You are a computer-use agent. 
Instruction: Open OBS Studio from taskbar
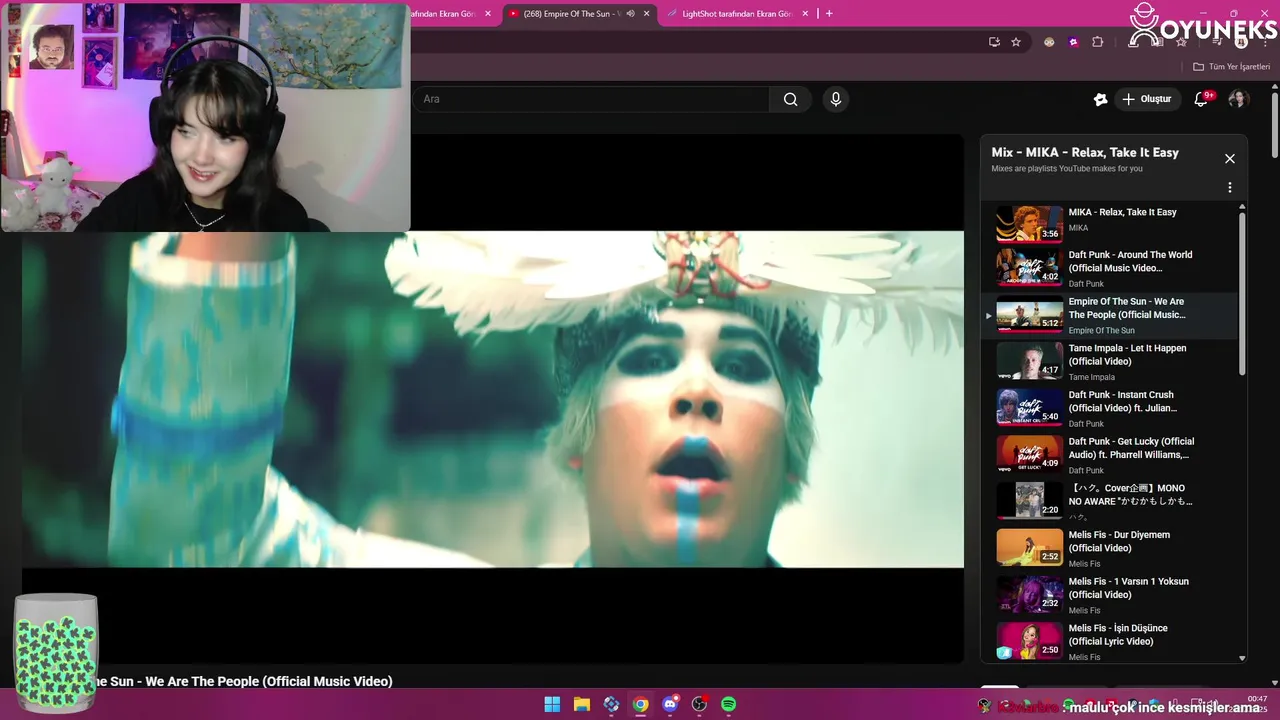click(x=699, y=704)
